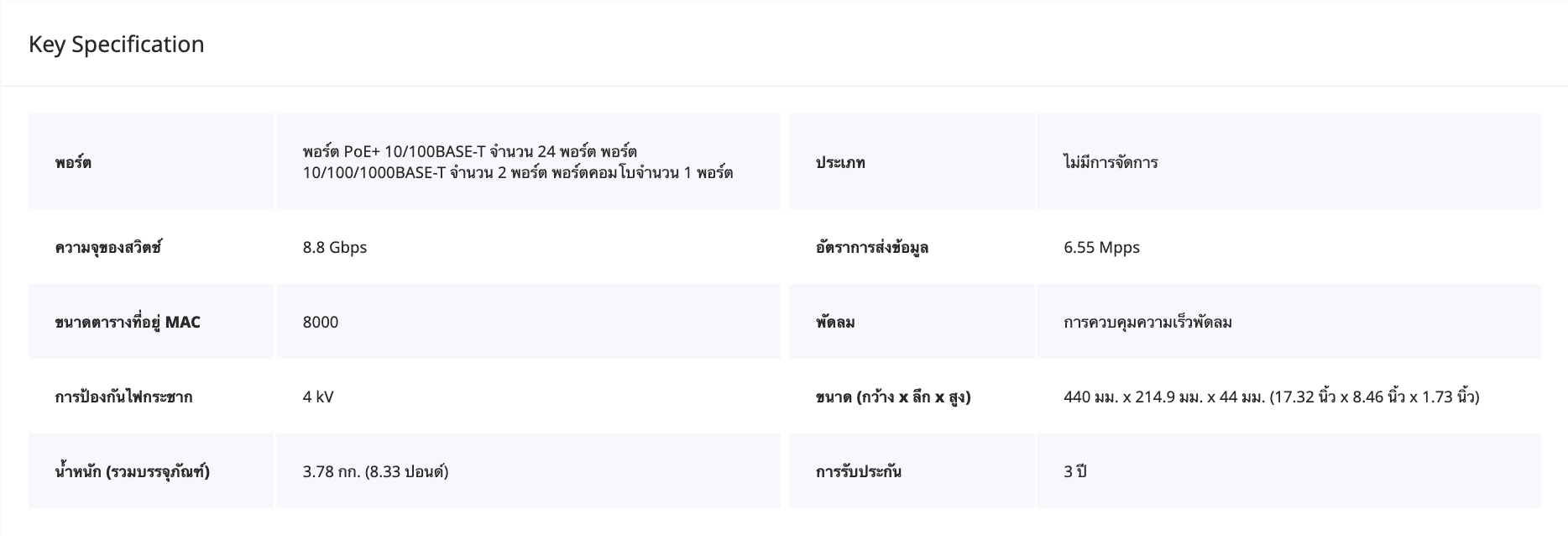Click the 3 ปี warranty value
Viewport: 1568px width, 536px height.
[1074, 471]
